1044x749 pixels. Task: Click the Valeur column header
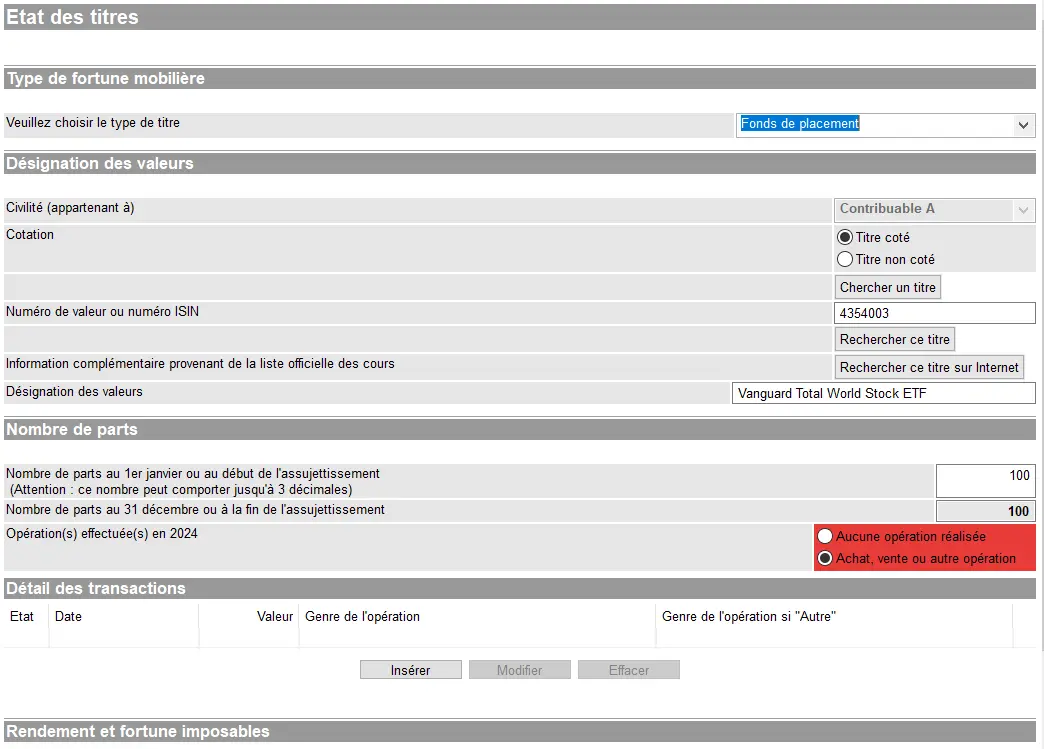[x=274, y=617]
